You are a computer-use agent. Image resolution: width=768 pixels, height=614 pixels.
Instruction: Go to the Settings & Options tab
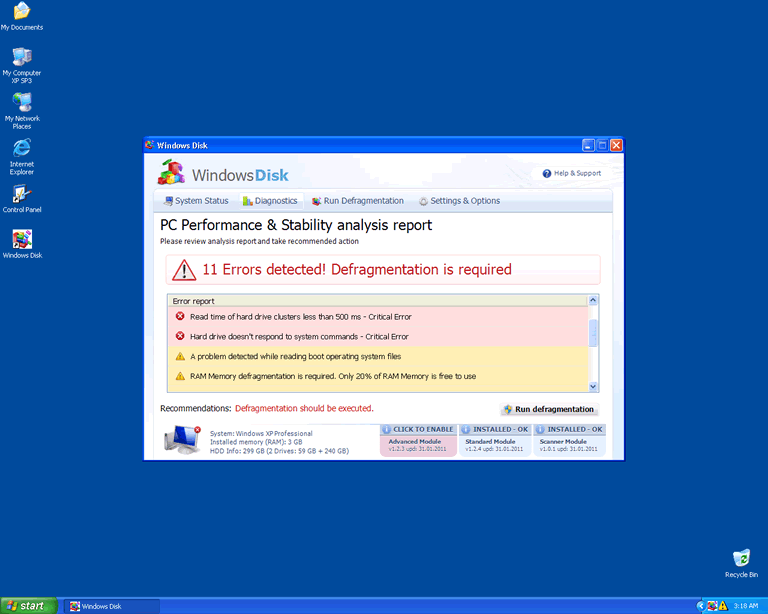click(x=459, y=201)
